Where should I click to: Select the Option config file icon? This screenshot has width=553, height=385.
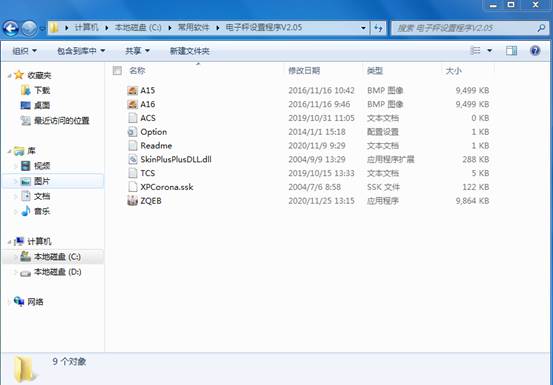click(132, 132)
